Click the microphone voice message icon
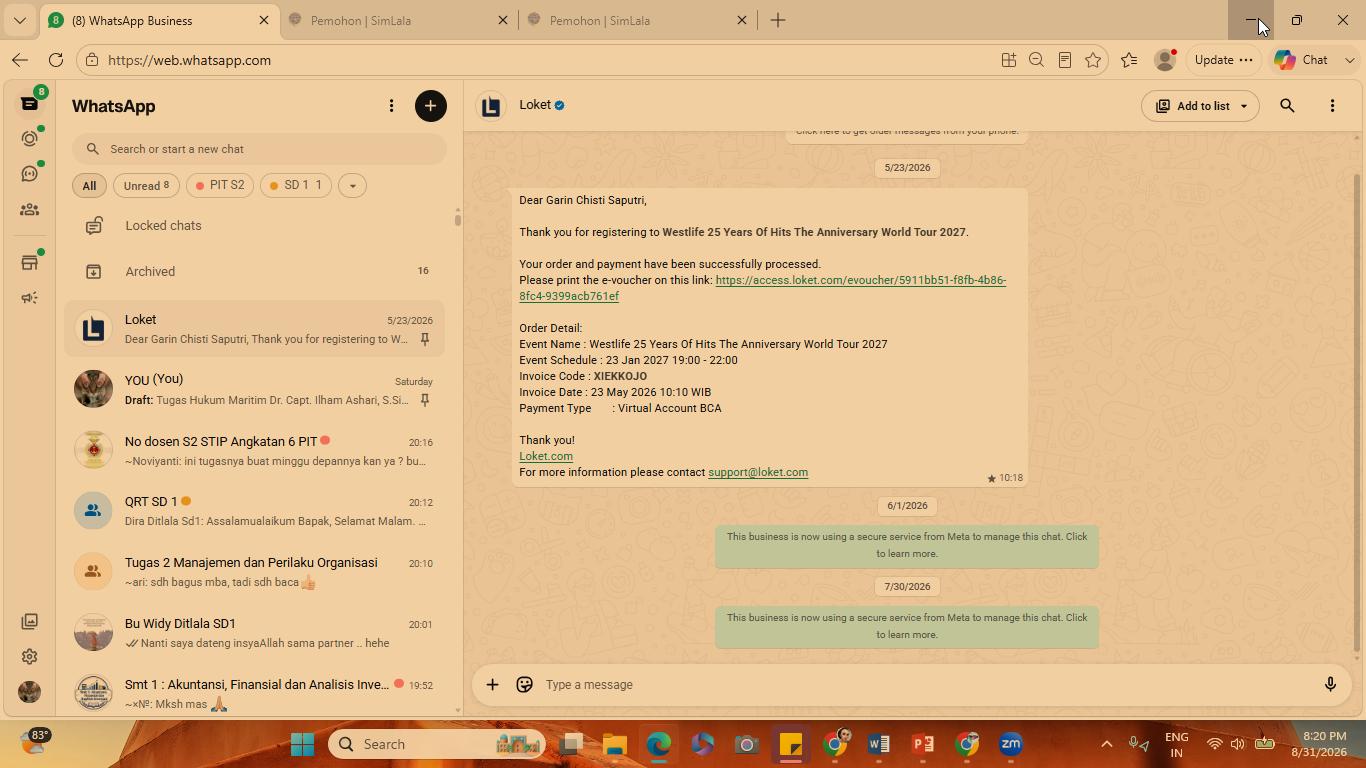Screen dimensions: 1366x768 click(1330, 684)
